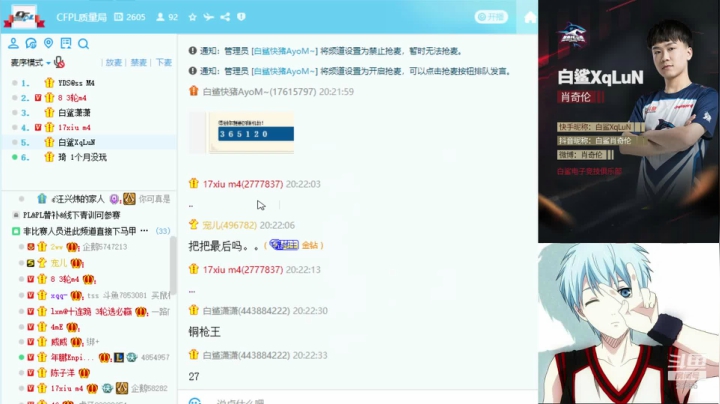
Task: Select member 威威 in the user list
Action: [59, 342]
